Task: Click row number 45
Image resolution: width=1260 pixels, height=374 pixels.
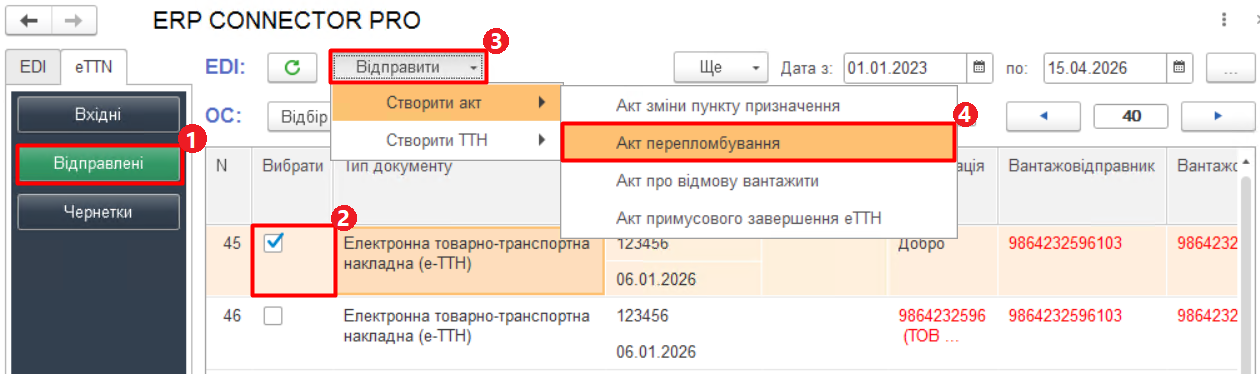Action: 231,243
